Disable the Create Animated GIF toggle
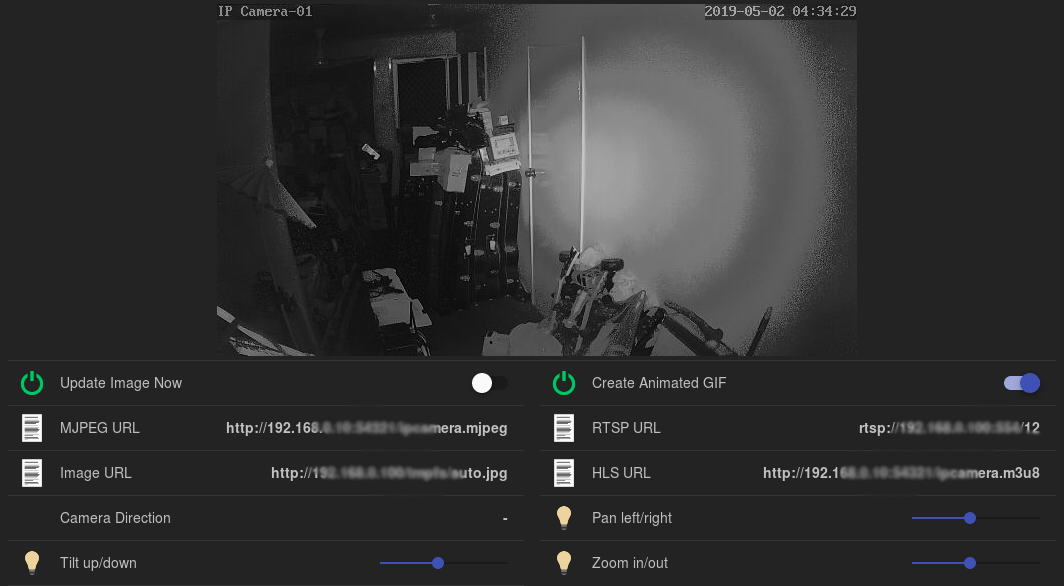Screen dimensions: 1064x586 1020,383
